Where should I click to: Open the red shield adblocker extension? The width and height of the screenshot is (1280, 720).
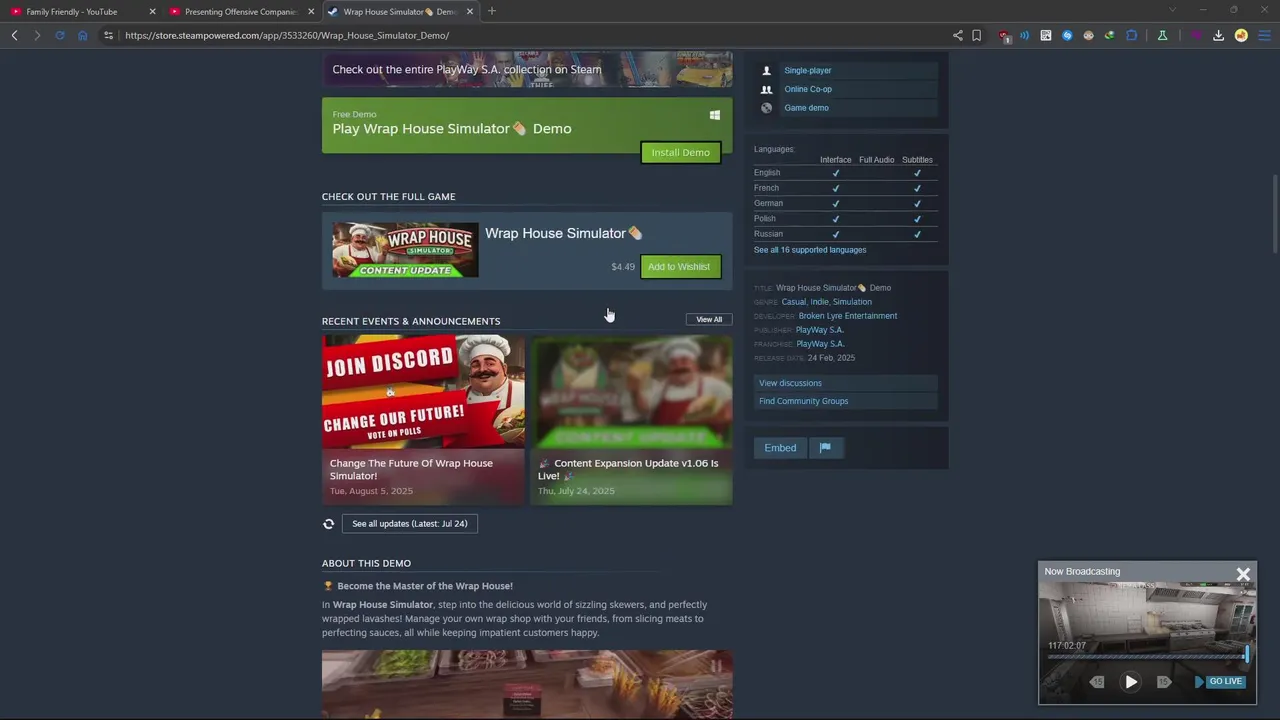[x=1005, y=36]
